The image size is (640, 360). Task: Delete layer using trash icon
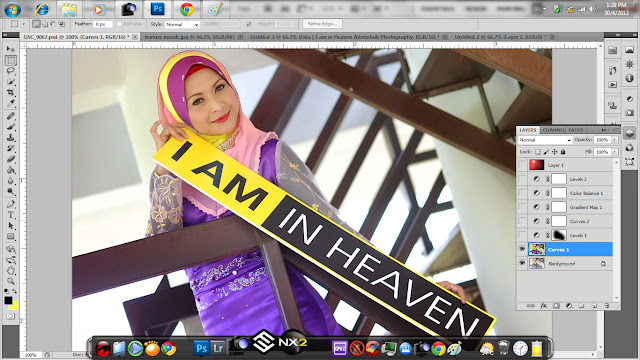coord(607,305)
